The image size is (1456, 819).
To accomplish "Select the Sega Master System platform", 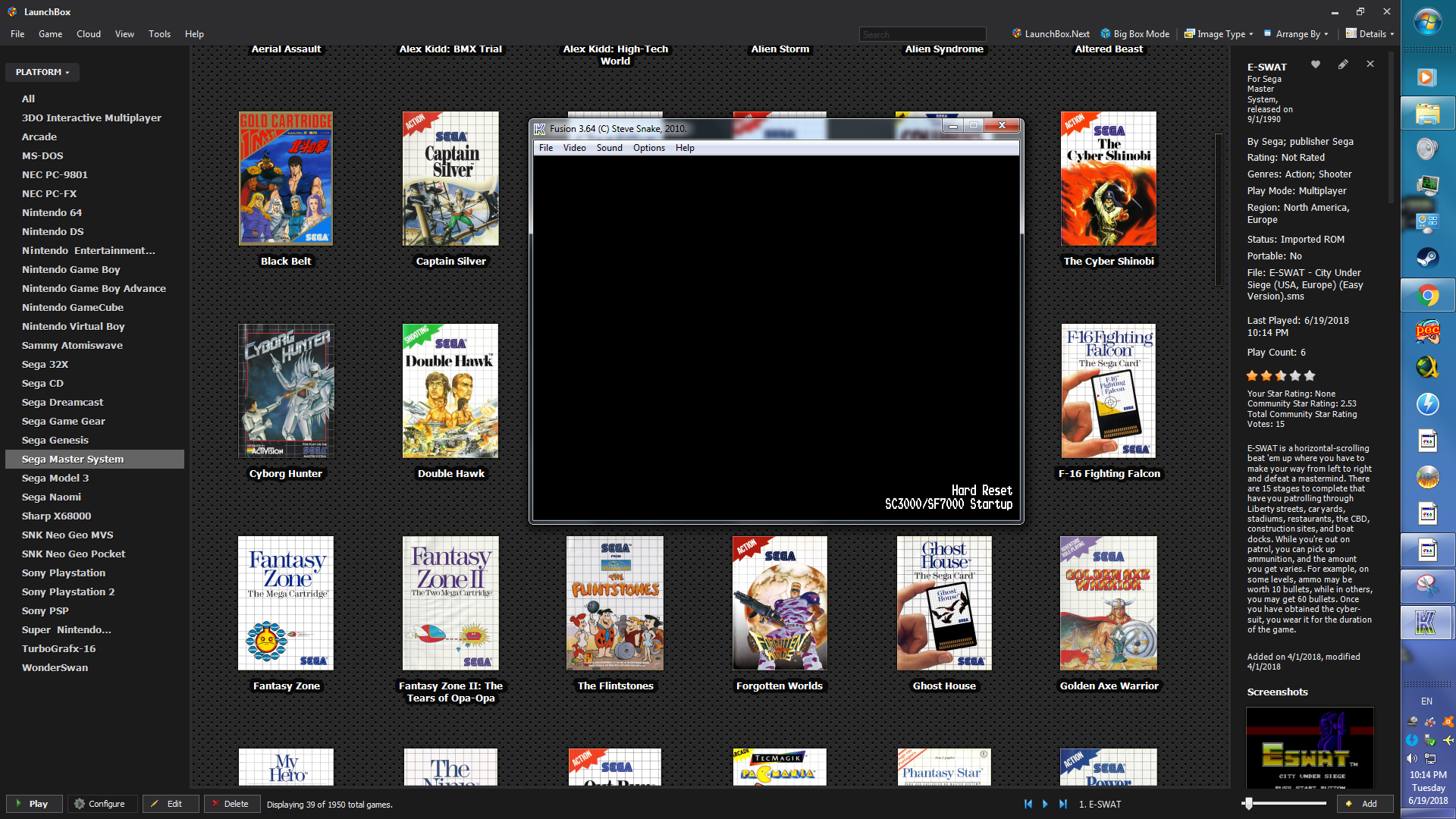I will click(95, 459).
